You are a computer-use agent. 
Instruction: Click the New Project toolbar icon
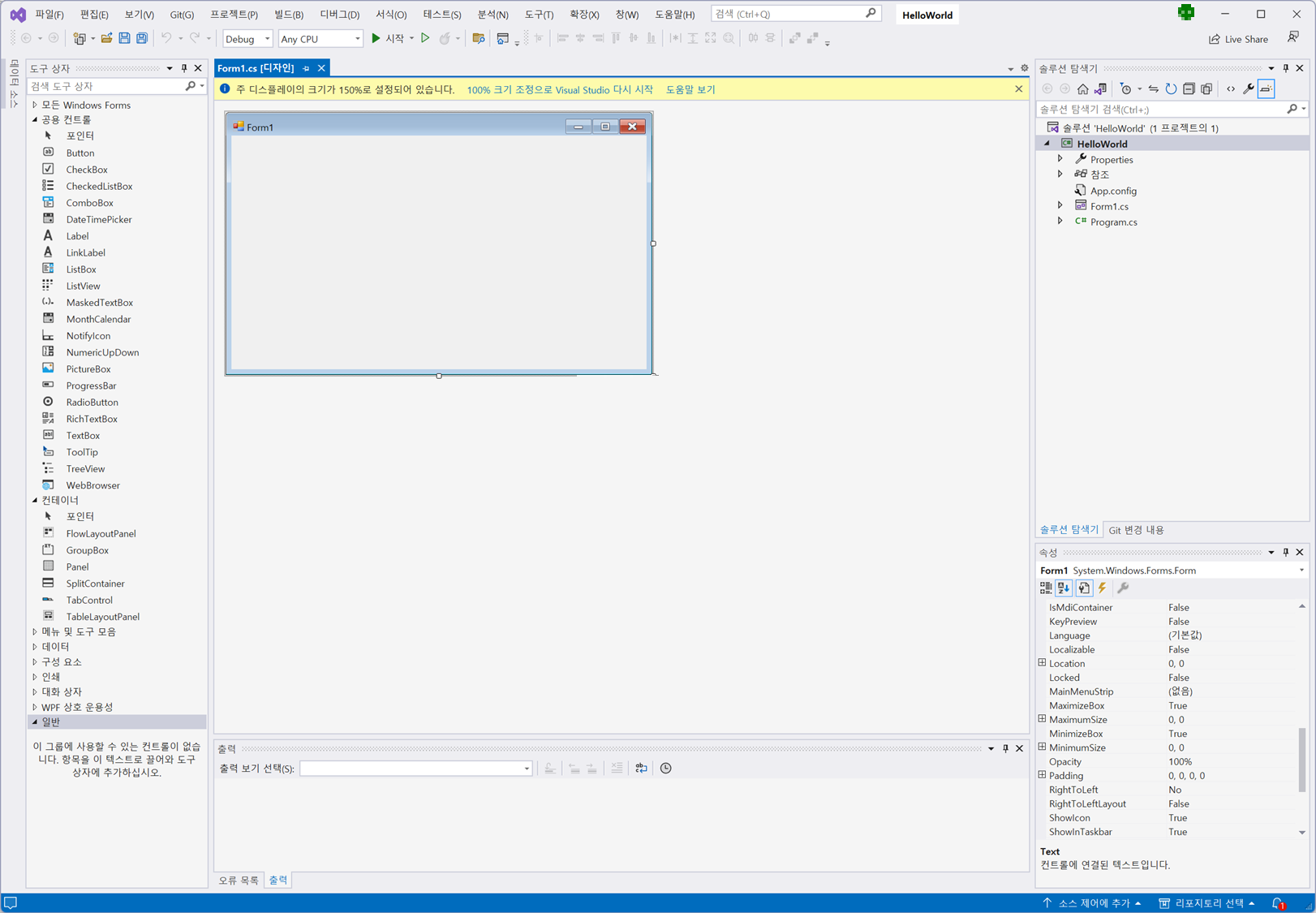tap(80, 38)
